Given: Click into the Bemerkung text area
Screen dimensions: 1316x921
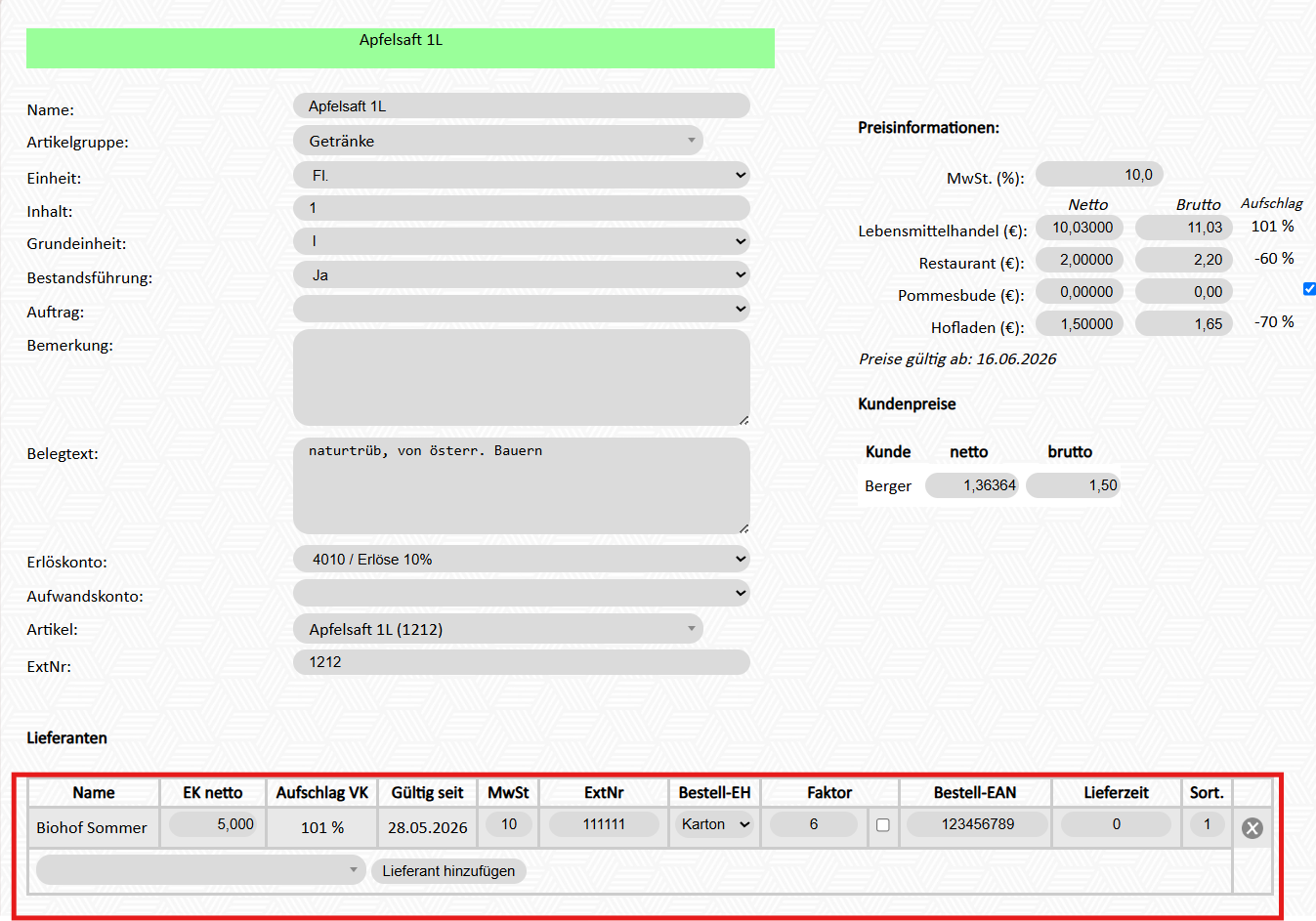Looking at the screenshot, I should click(522, 377).
